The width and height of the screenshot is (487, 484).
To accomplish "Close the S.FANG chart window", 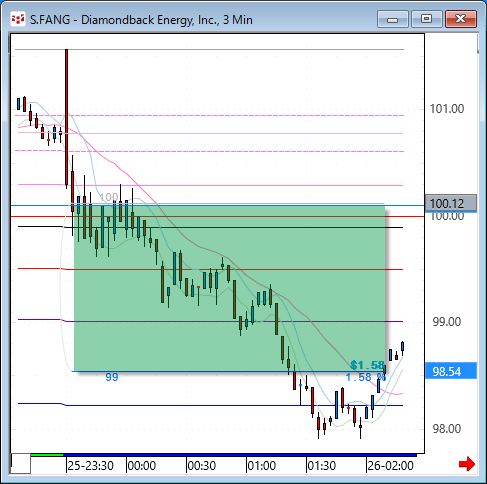I will [x=461, y=19].
